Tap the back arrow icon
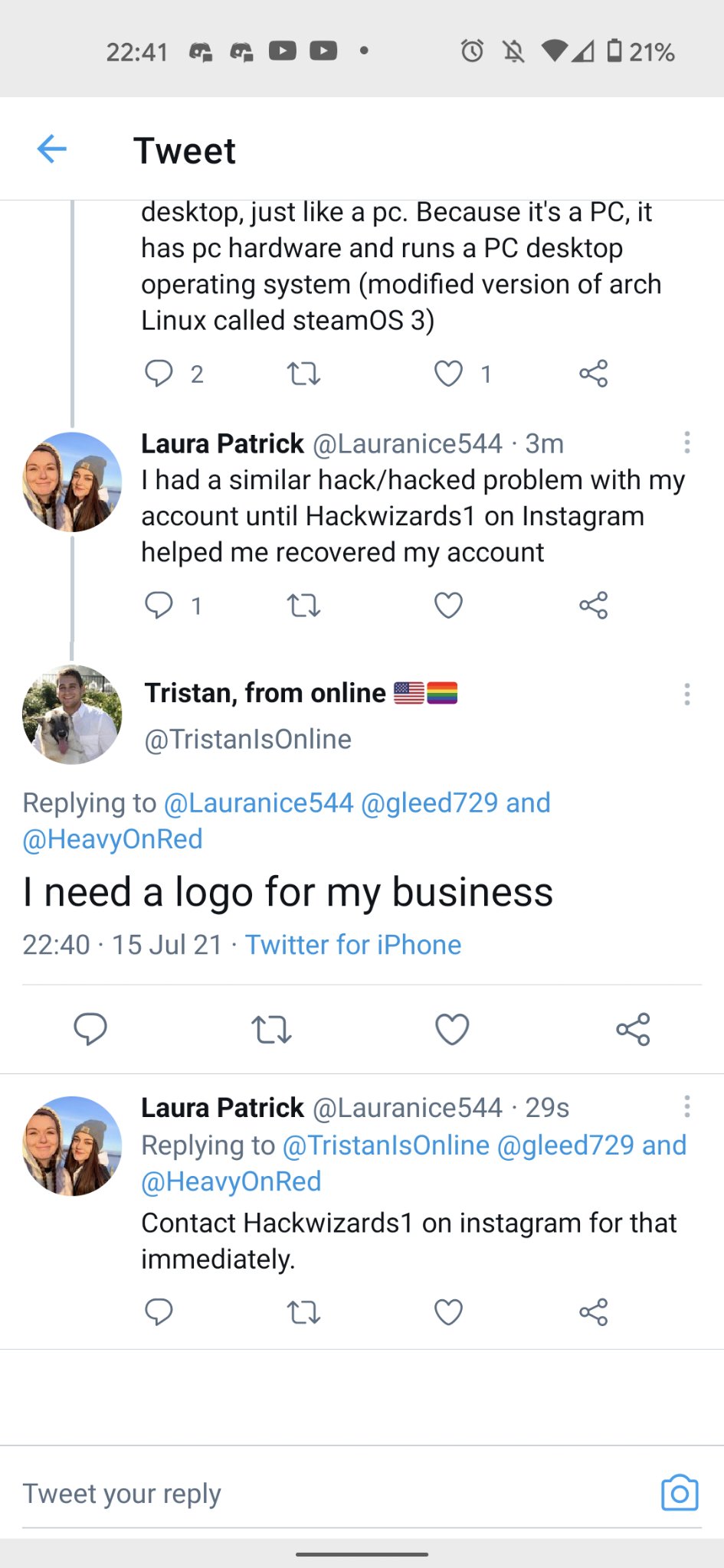 click(52, 149)
